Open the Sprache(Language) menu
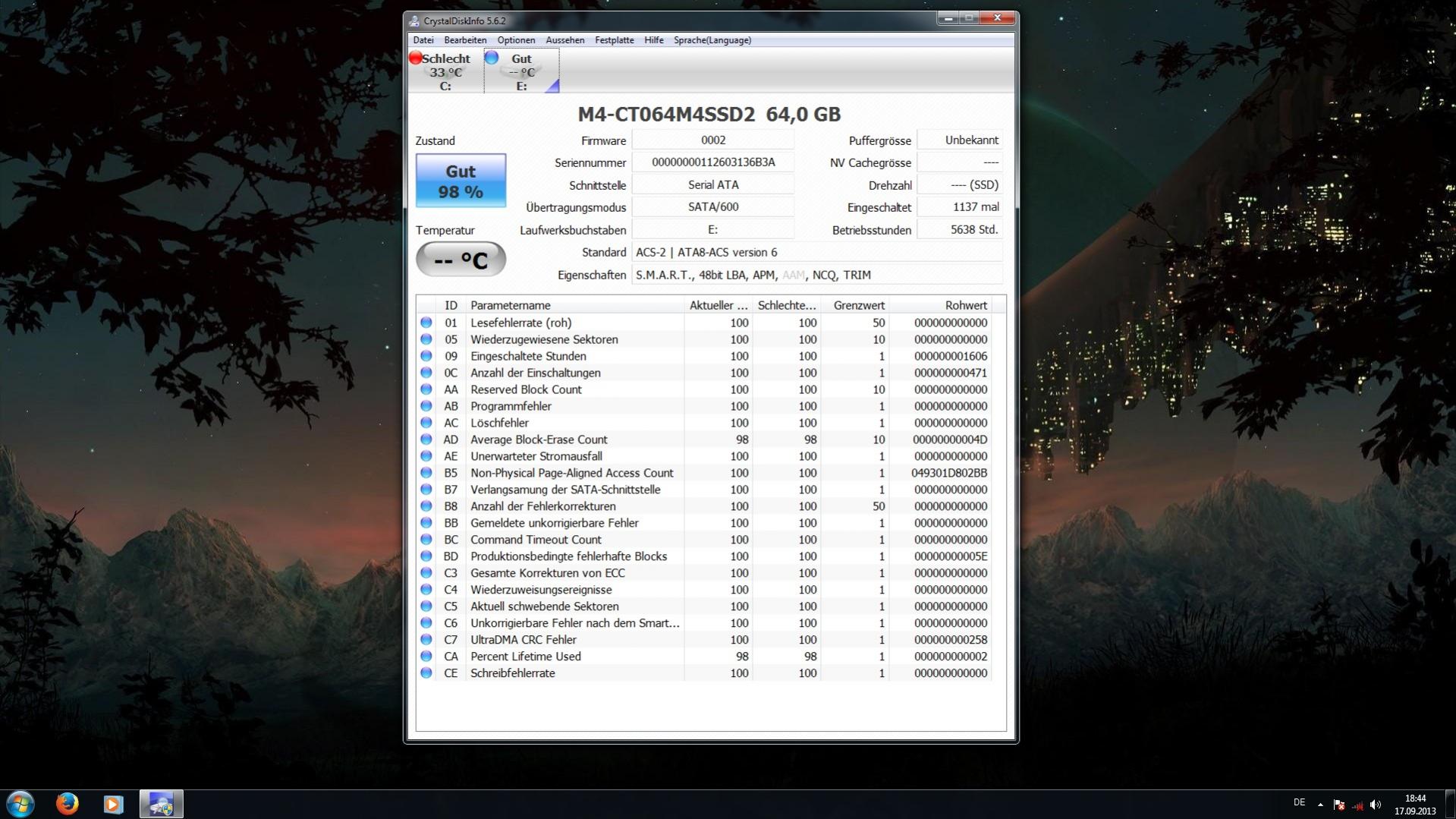The height and width of the screenshot is (819, 1456). (712, 40)
